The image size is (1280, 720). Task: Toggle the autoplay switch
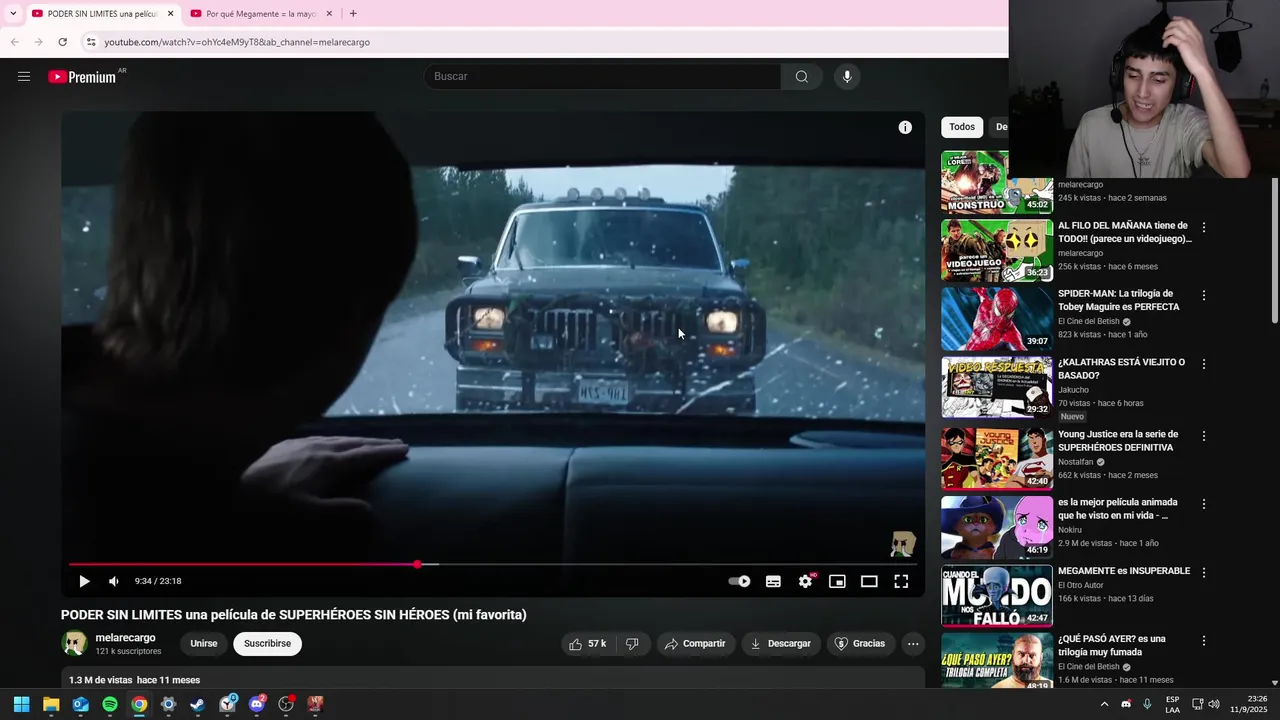point(739,581)
